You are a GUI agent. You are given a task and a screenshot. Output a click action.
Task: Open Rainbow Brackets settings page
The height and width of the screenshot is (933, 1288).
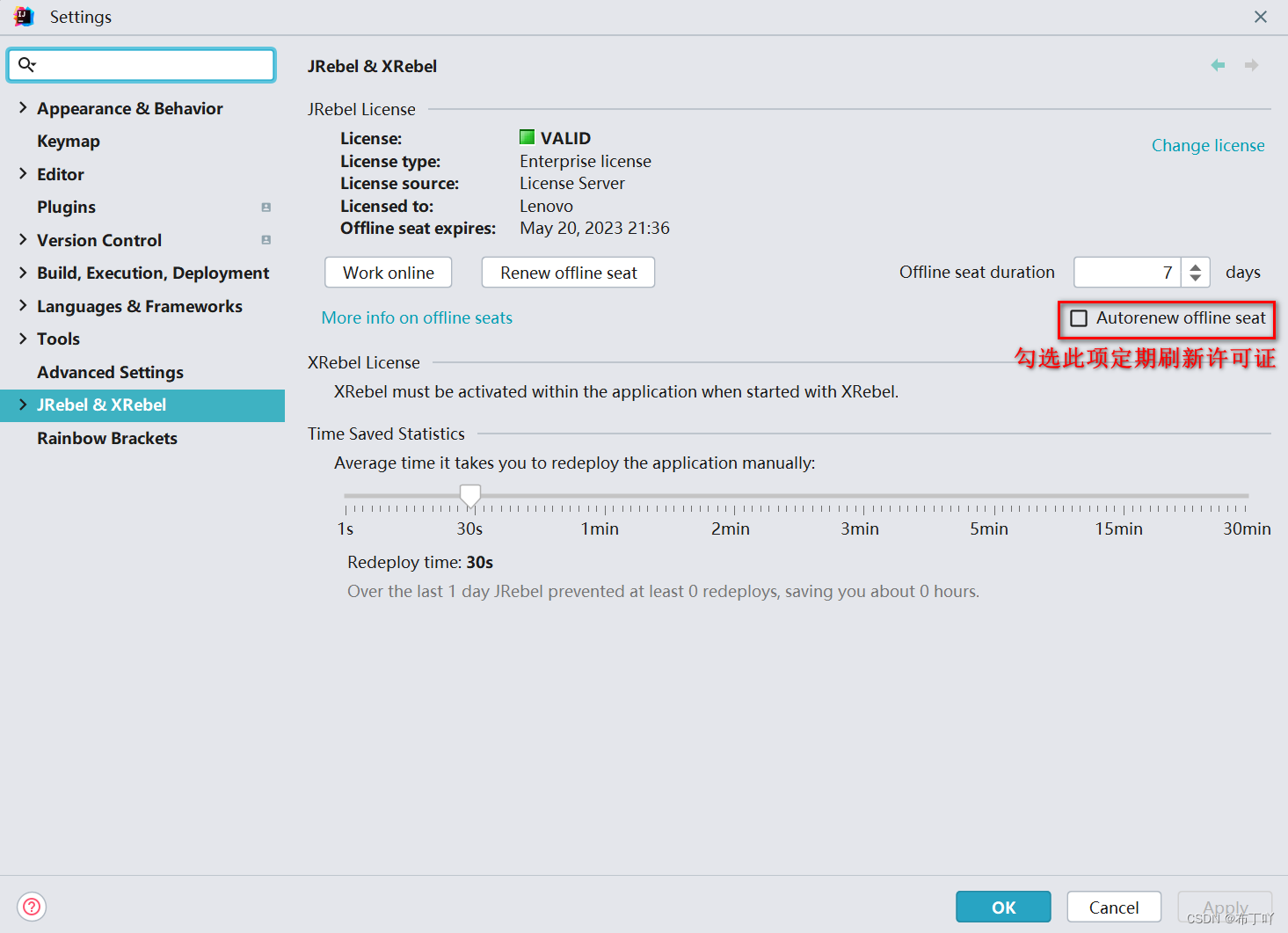point(107,438)
